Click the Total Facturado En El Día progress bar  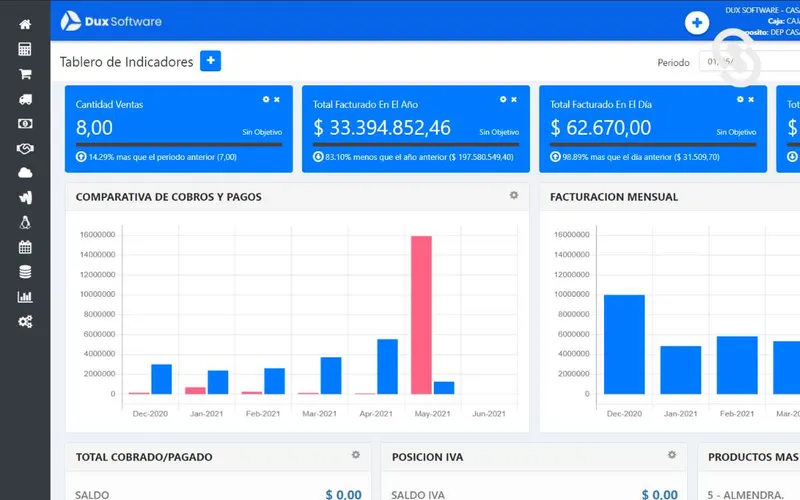pyautogui.click(x=653, y=145)
